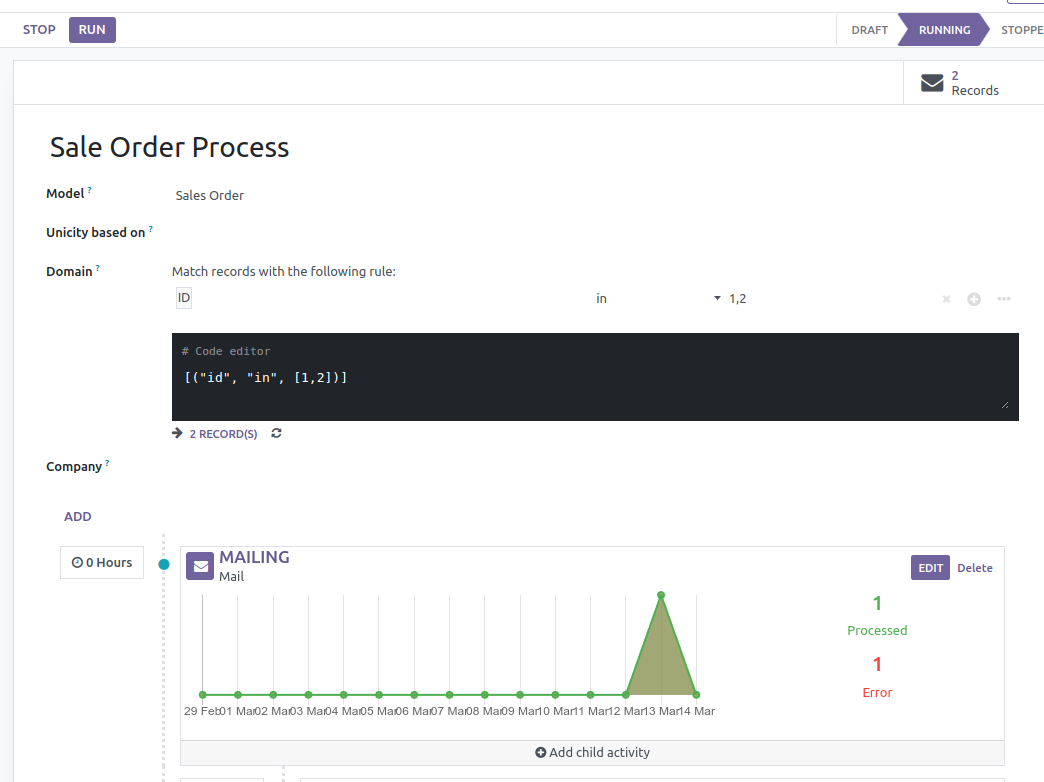Switch status to Draft
This screenshot has width=1044, height=782.
point(869,30)
